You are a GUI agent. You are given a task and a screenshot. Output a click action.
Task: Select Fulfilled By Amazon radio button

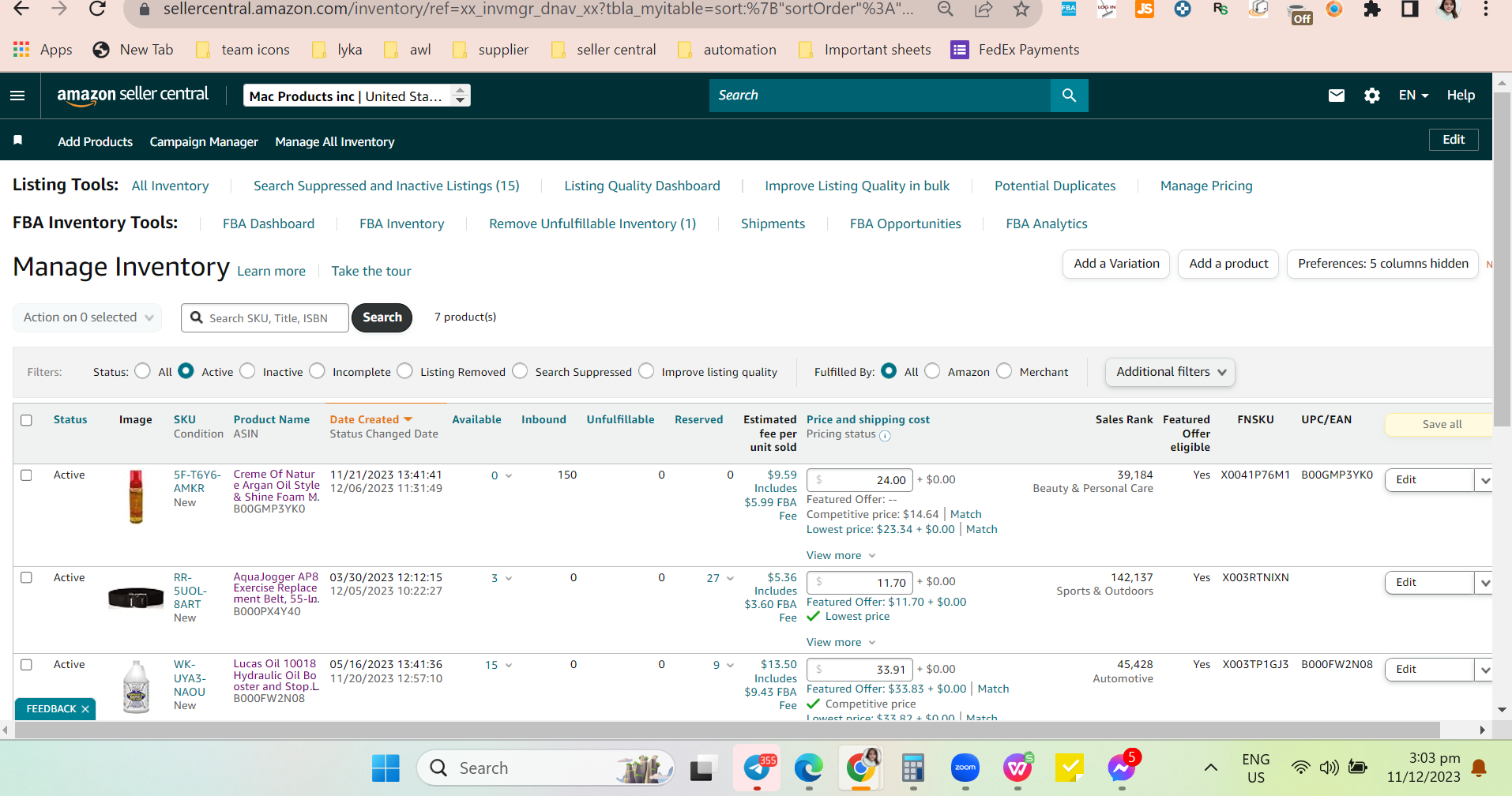coord(932,371)
